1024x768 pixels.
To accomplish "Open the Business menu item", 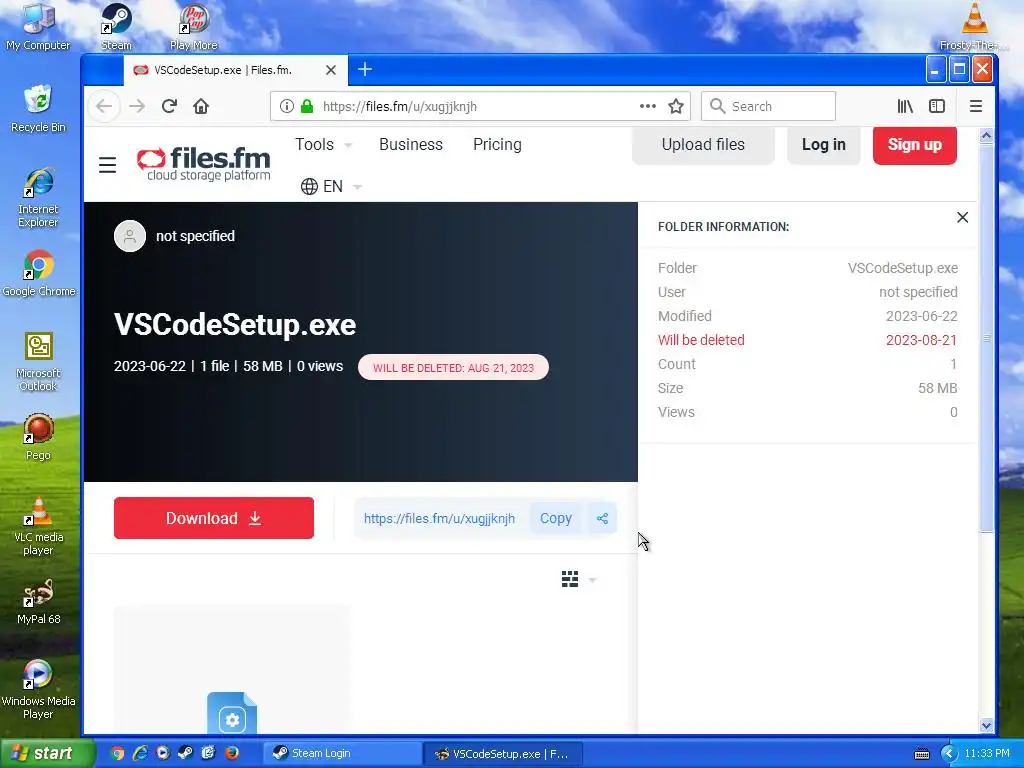I will [411, 144].
